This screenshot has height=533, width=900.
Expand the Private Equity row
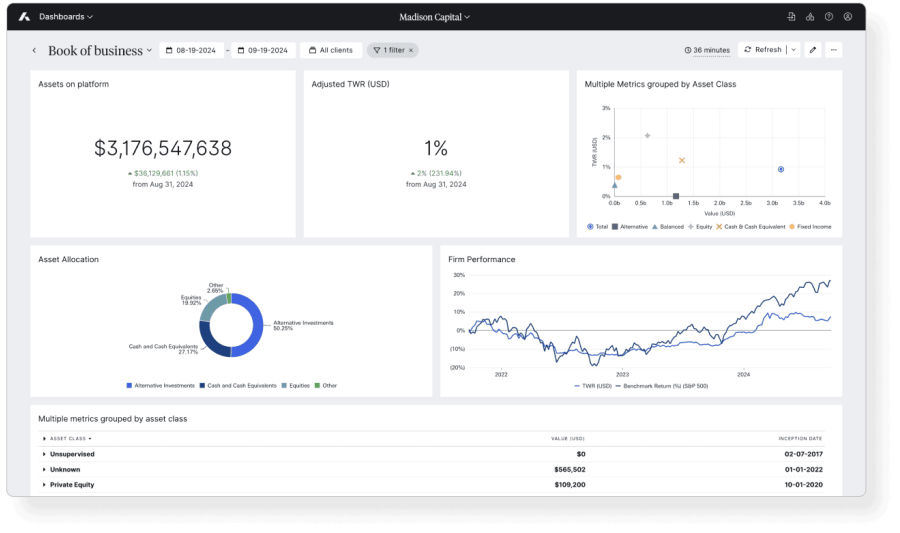click(44, 485)
